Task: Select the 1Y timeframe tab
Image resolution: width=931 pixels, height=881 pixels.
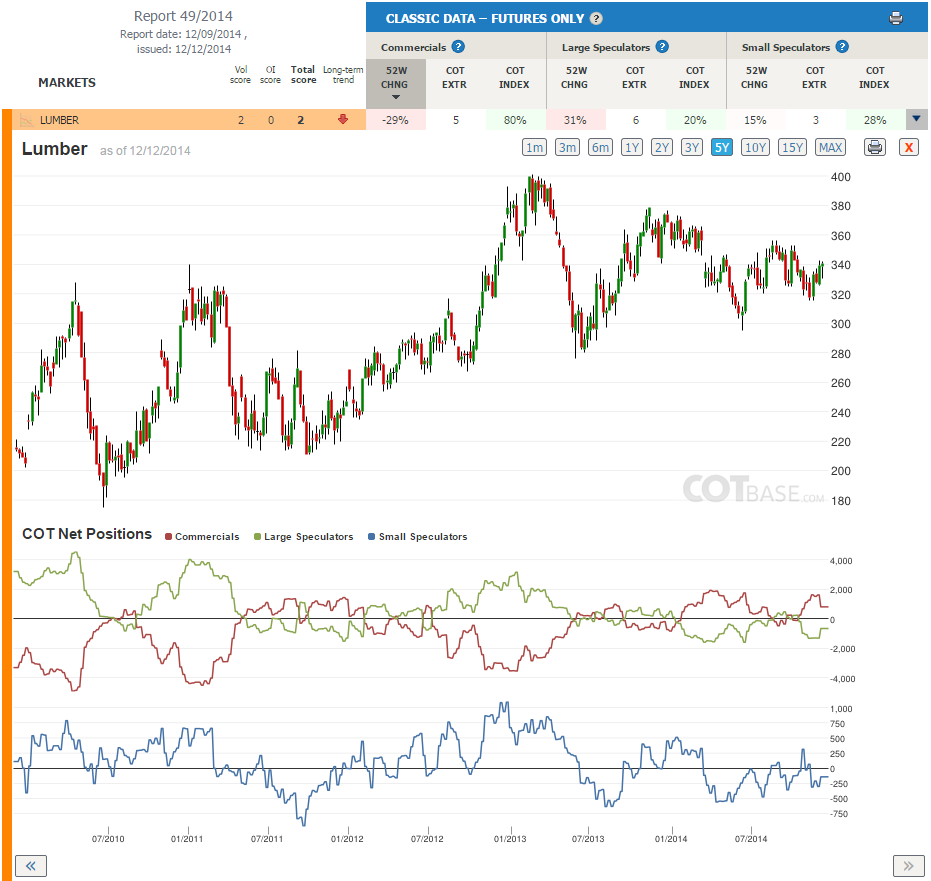Action: tap(632, 147)
